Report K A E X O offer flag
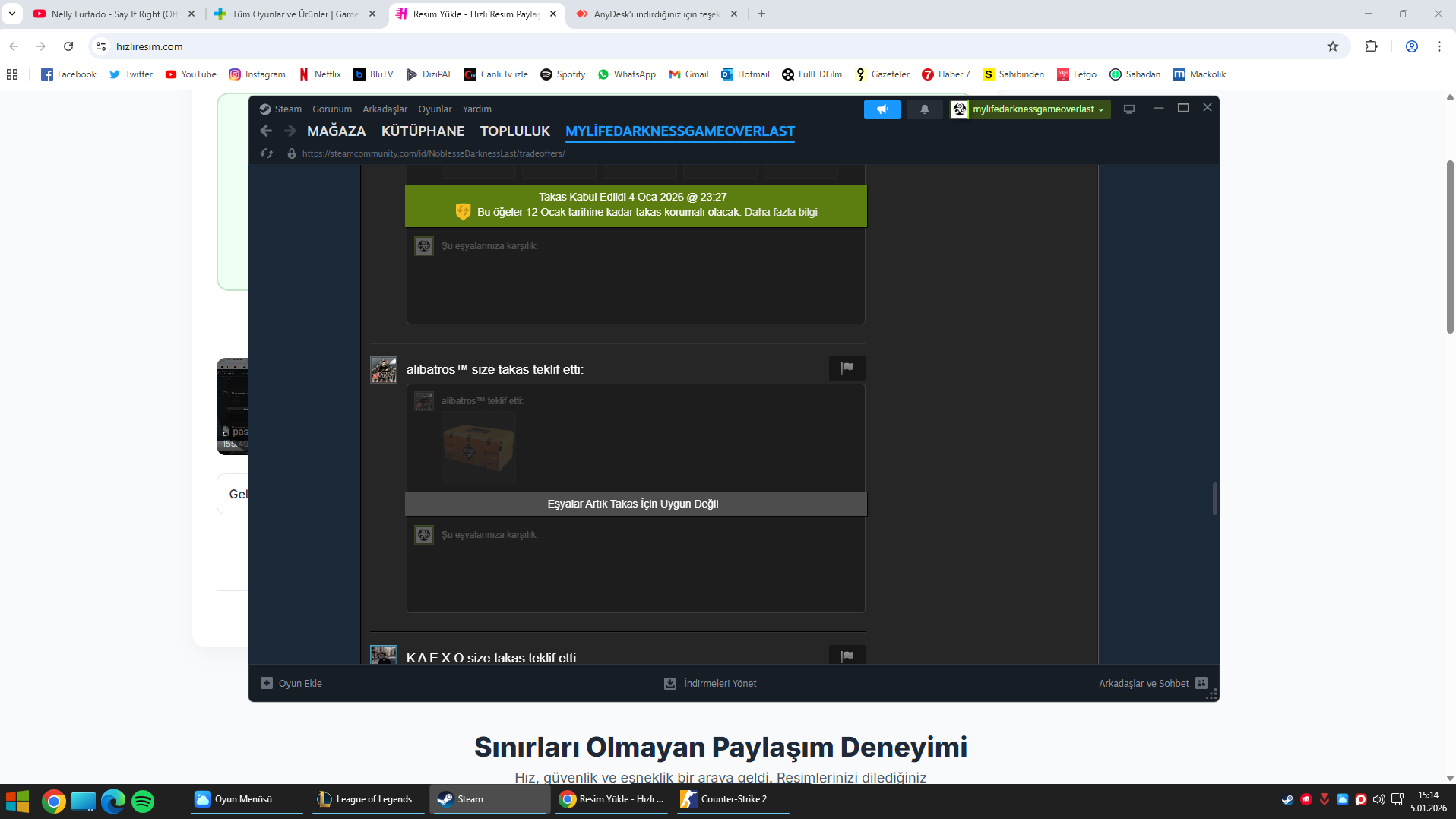Screen dimensions: 1456x819 pos(847,655)
